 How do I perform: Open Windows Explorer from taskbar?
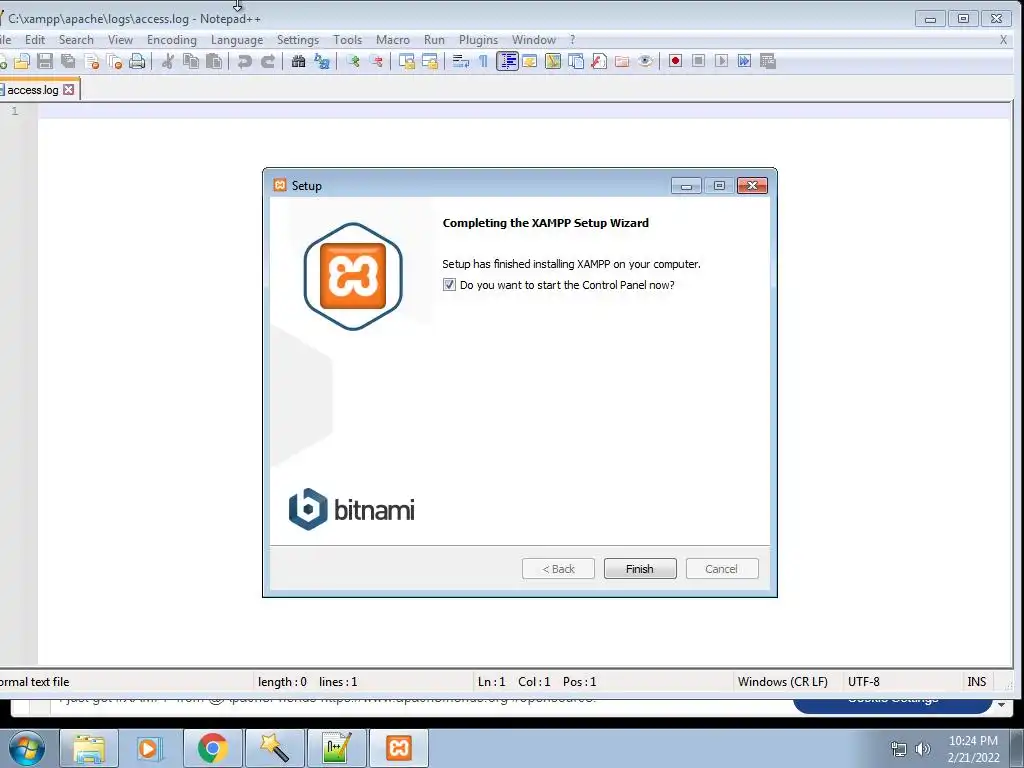coord(89,748)
